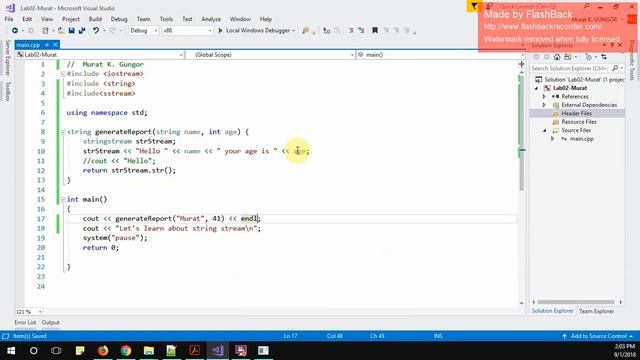Open the x86 platform dropdown

(187, 31)
